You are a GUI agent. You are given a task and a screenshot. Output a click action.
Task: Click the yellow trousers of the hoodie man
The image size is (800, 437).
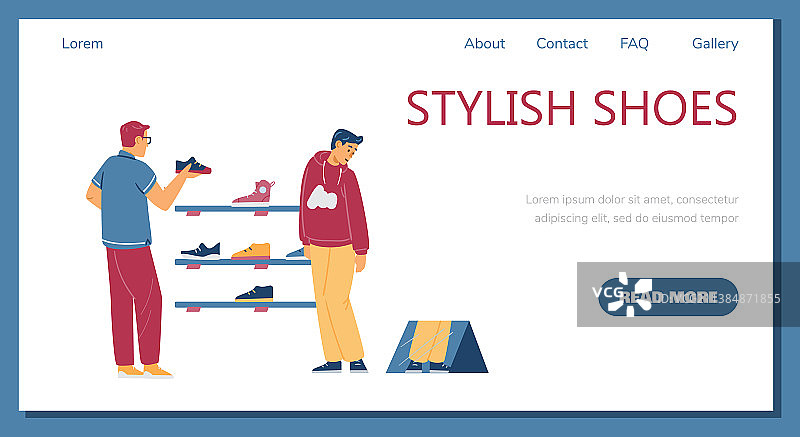coord(334,303)
